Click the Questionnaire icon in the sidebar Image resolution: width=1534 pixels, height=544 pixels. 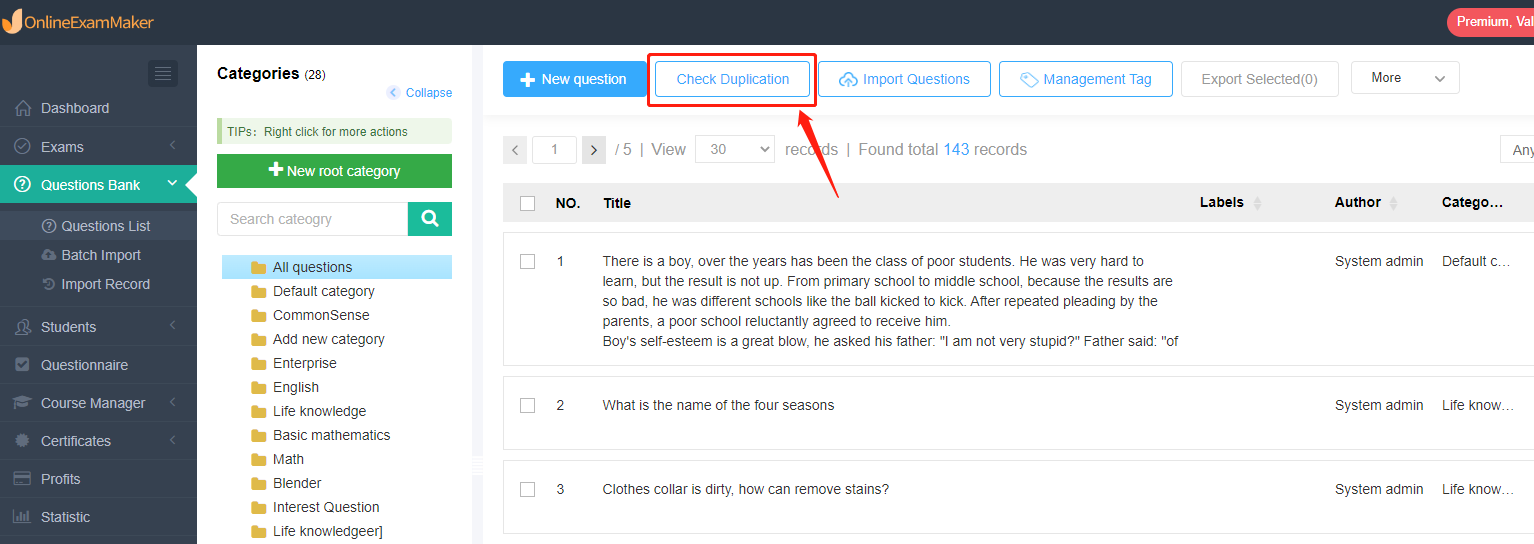coord(22,365)
